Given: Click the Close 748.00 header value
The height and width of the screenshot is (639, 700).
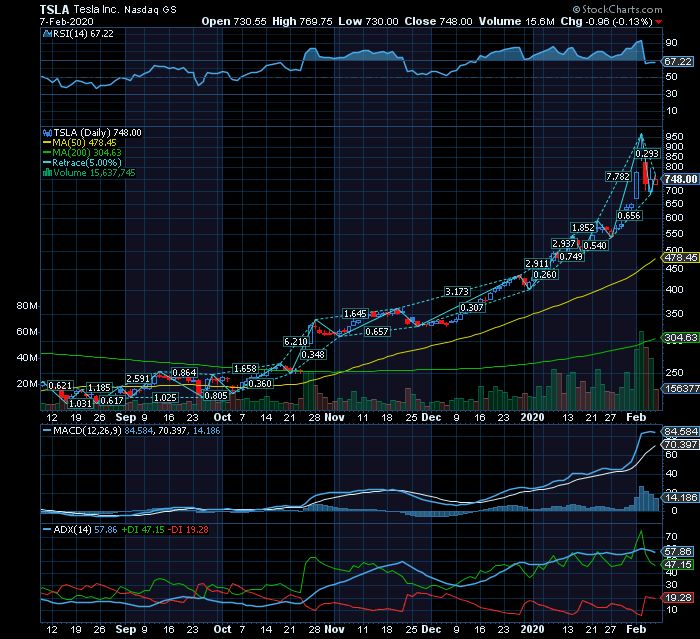Looking at the screenshot, I should 438,21.
